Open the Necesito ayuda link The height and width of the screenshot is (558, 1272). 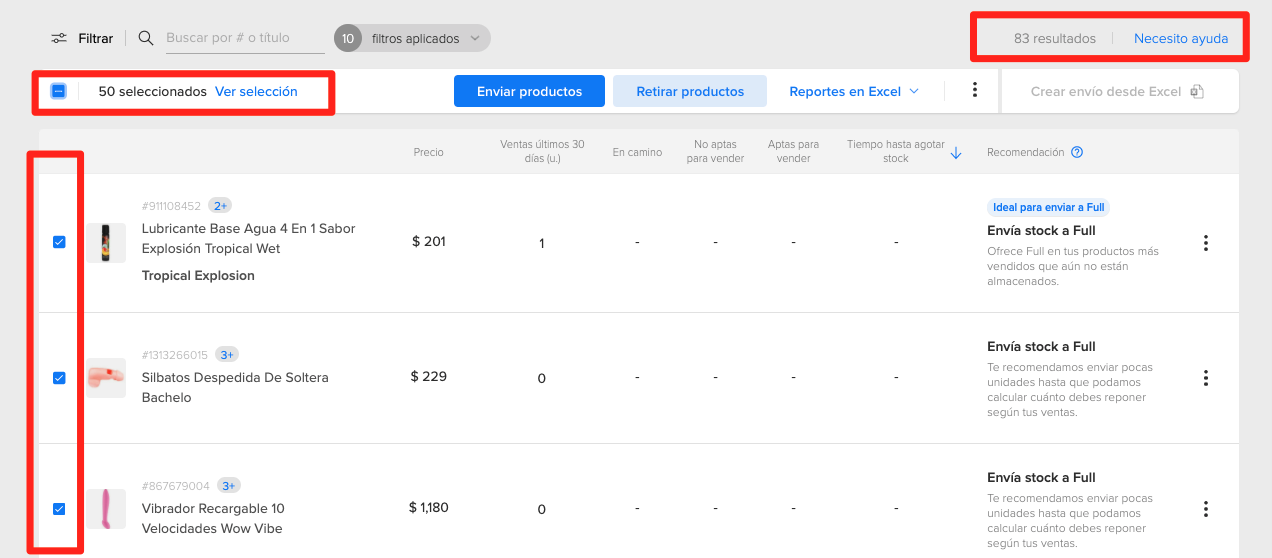(1181, 39)
